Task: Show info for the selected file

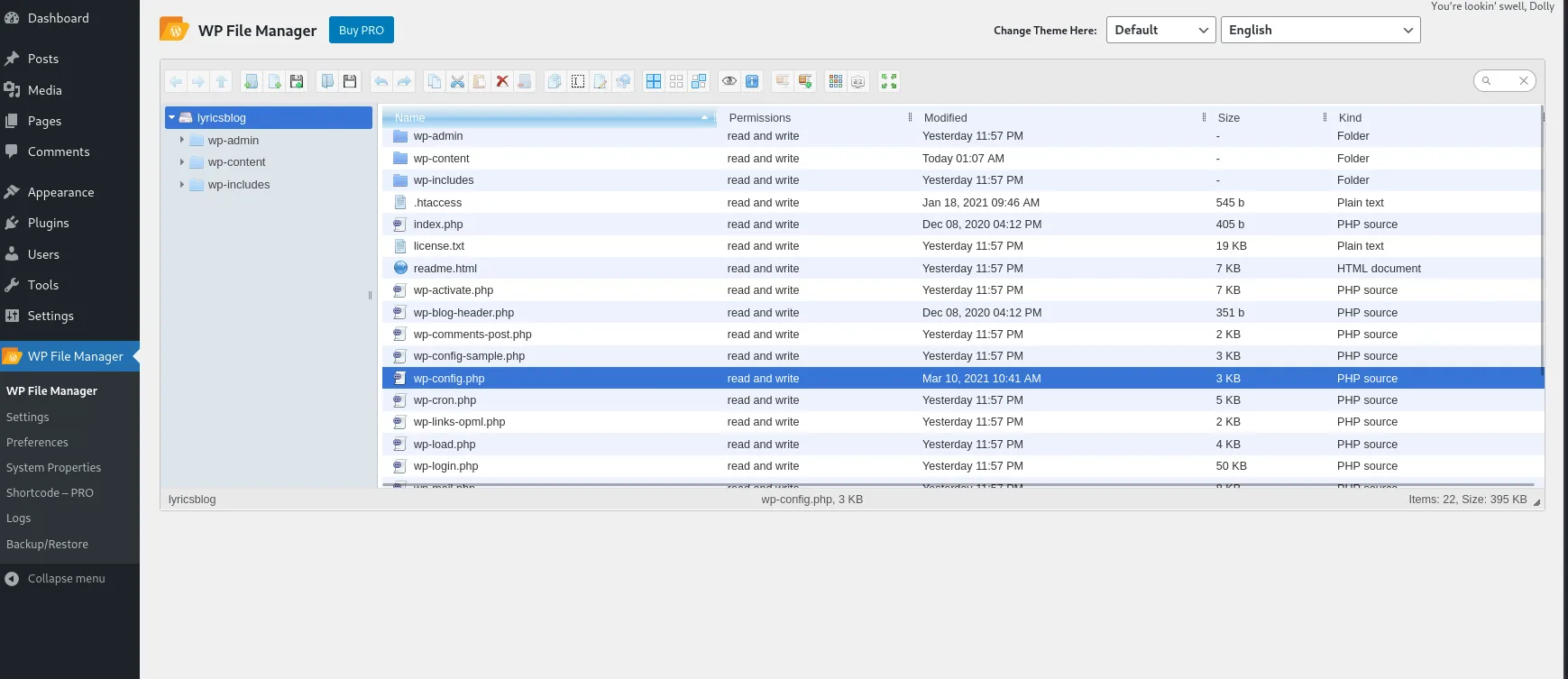Action: click(x=752, y=81)
